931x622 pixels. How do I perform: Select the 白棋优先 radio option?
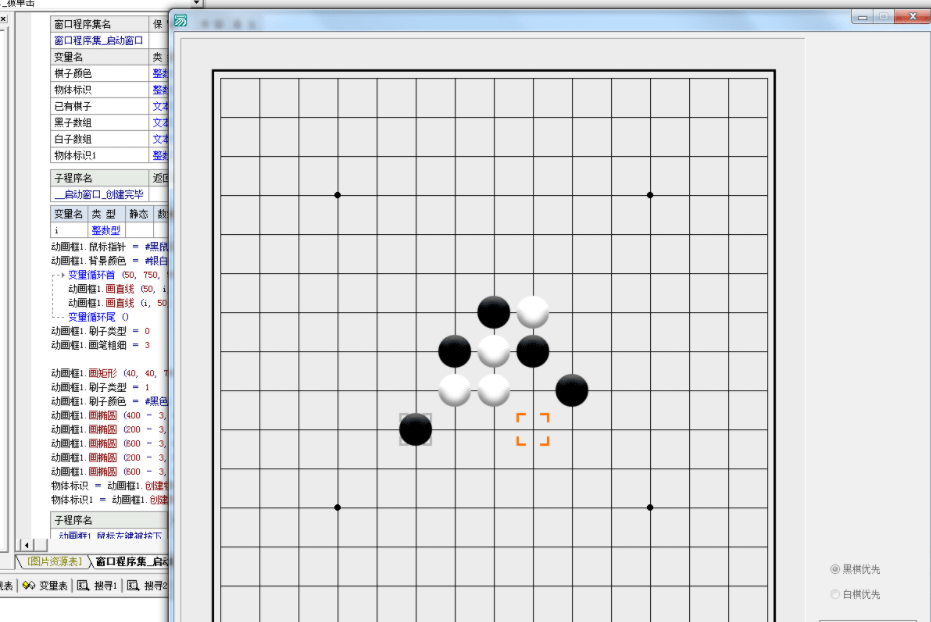pyautogui.click(x=836, y=595)
